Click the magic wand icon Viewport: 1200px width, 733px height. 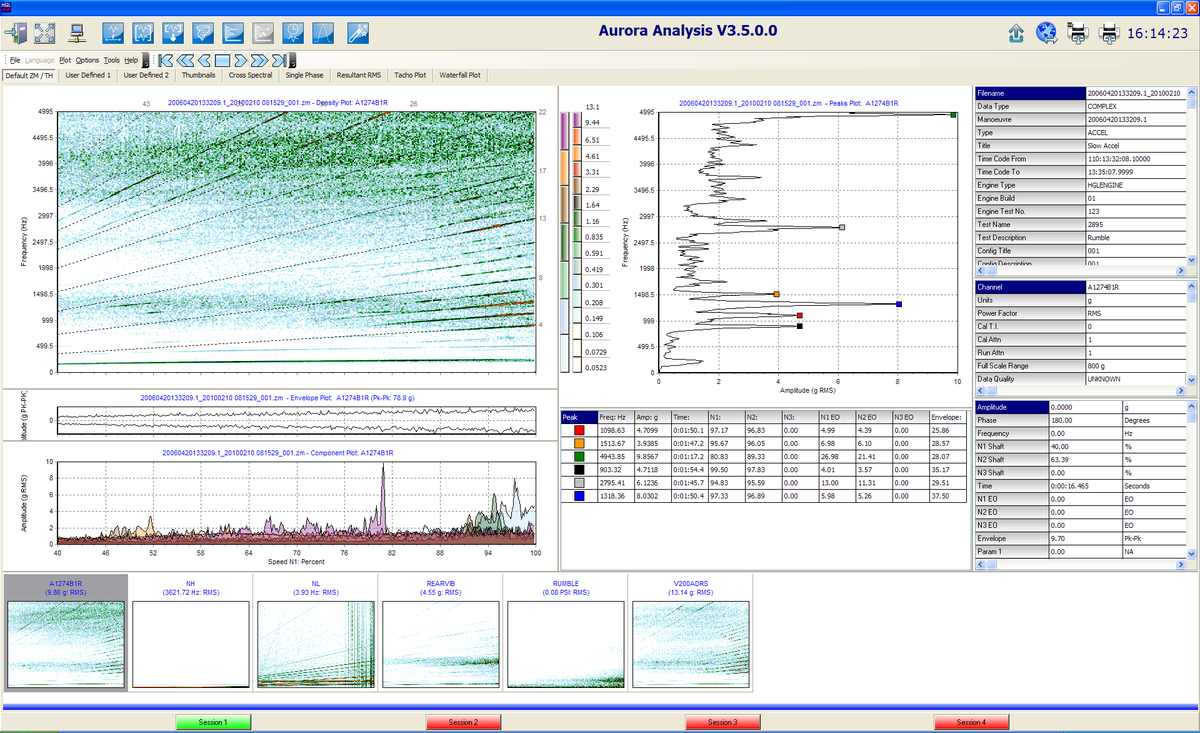(357, 32)
